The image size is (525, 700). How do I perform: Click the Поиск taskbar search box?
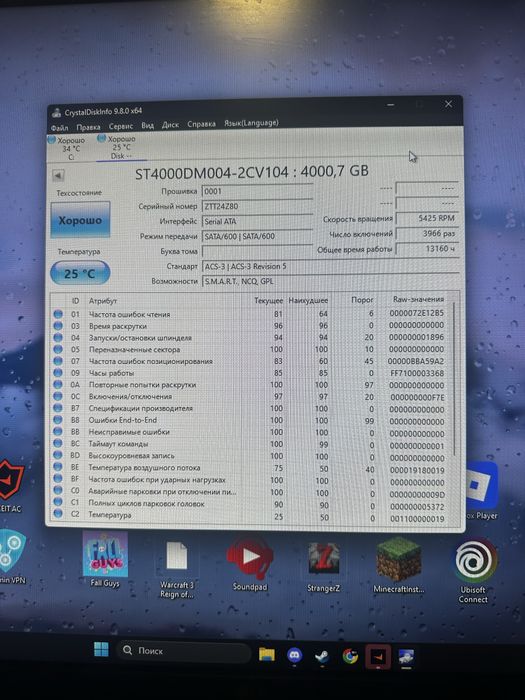coord(183,651)
